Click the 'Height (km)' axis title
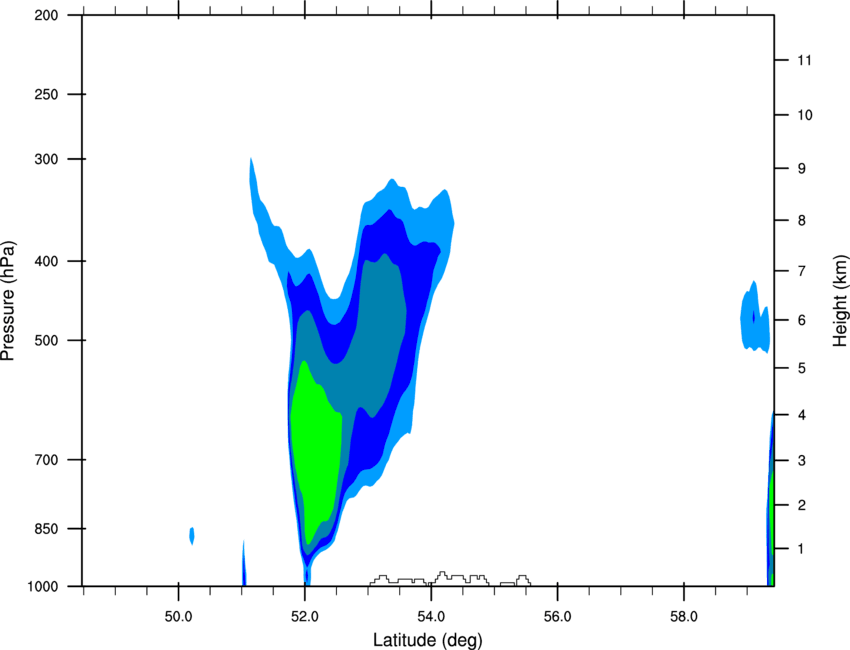The height and width of the screenshot is (650, 850). tap(840, 300)
